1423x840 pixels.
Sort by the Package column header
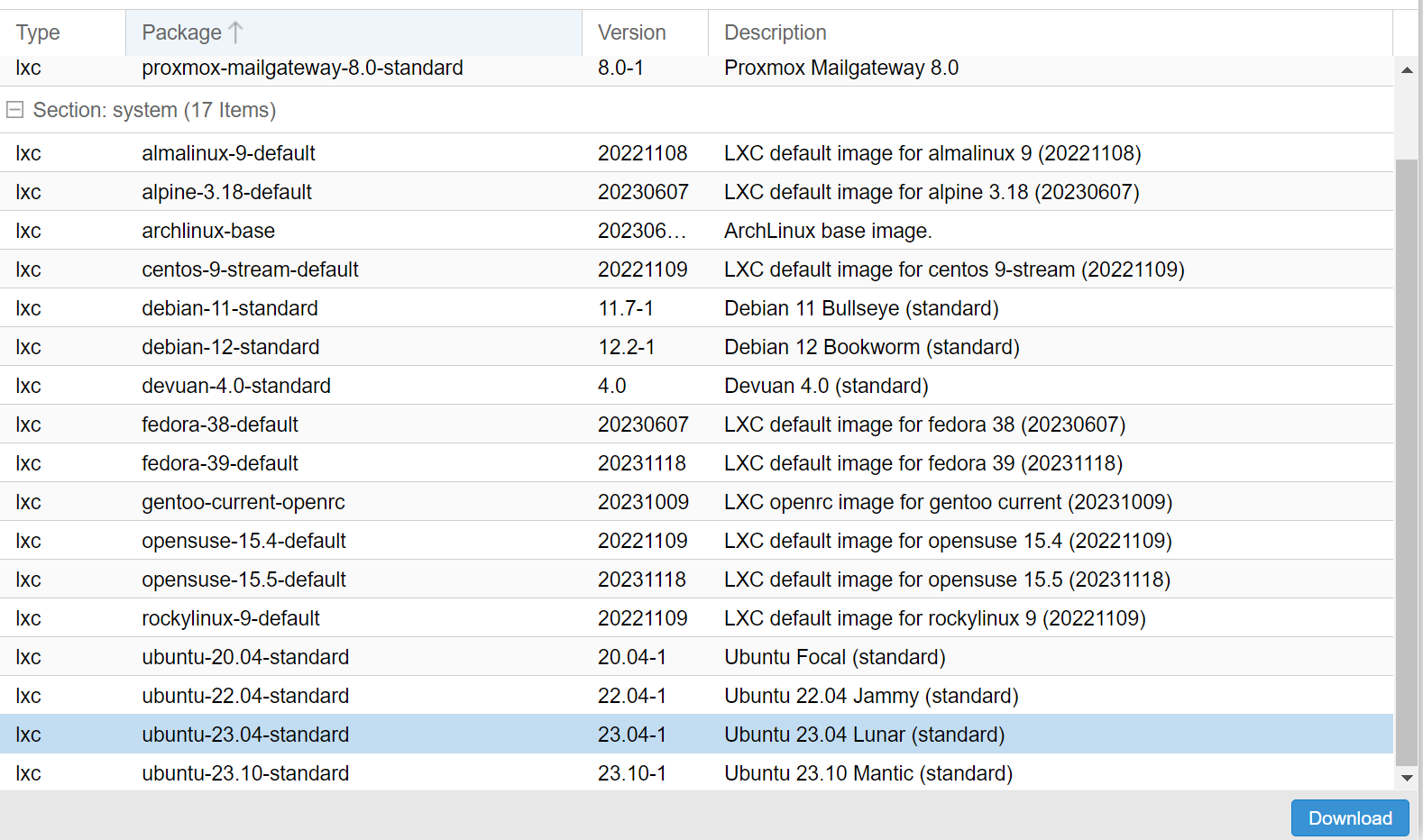pos(353,32)
